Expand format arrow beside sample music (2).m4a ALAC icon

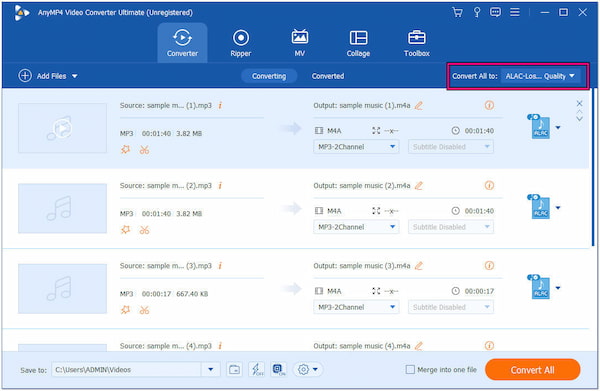[x=558, y=208]
